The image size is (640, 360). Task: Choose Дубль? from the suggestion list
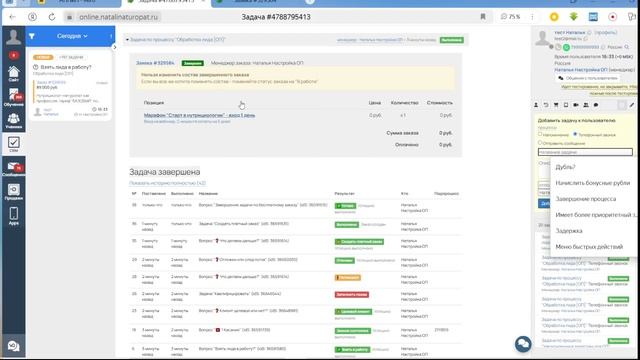point(565,167)
